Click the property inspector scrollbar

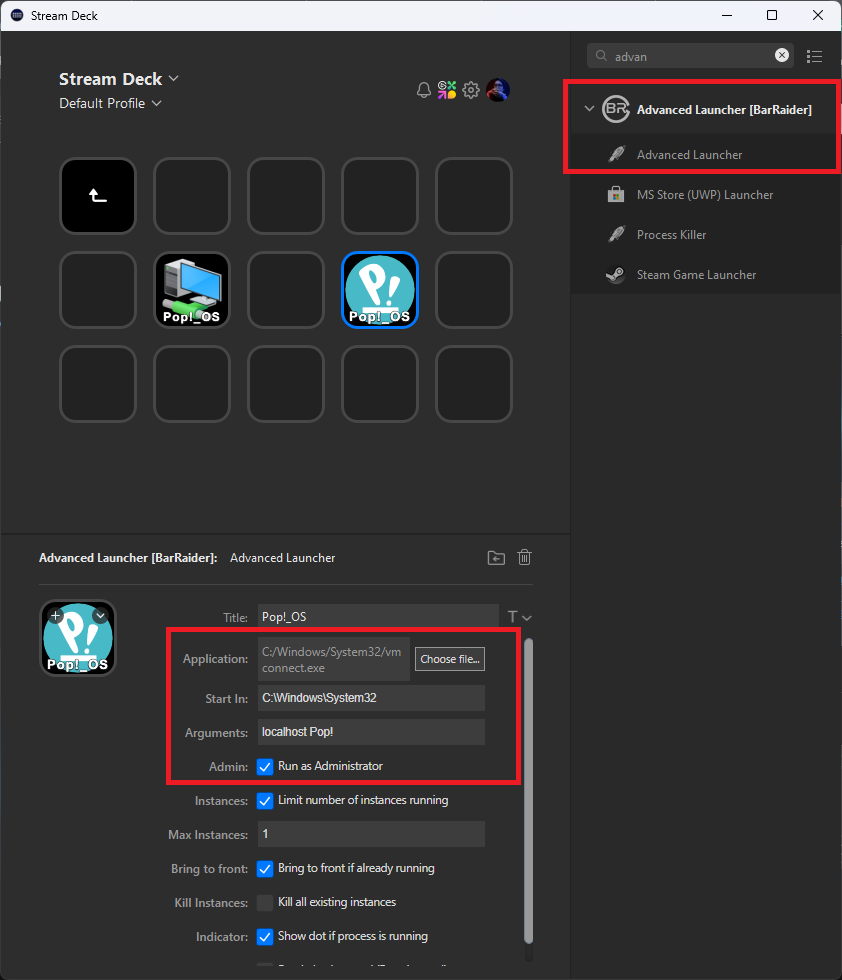point(528,791)
